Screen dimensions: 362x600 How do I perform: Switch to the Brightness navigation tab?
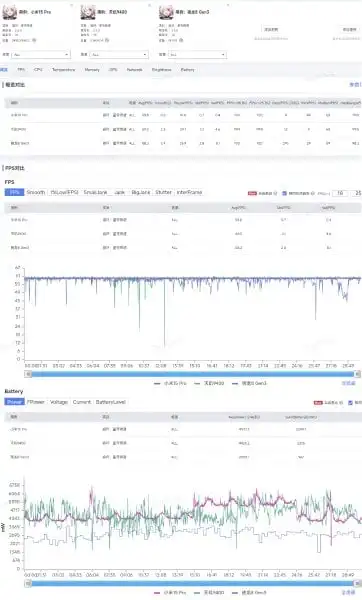(161, 70)
